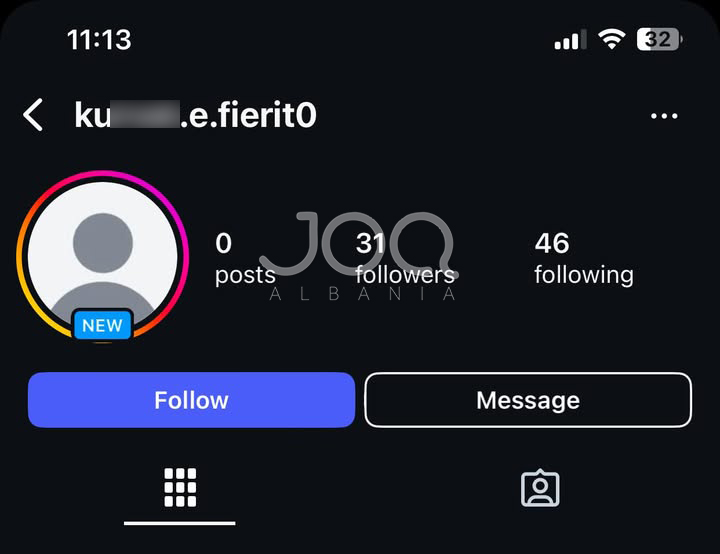Screen dimensions: 720x554
Task: Tap the word "followers" label
Action: pos(405,275)
